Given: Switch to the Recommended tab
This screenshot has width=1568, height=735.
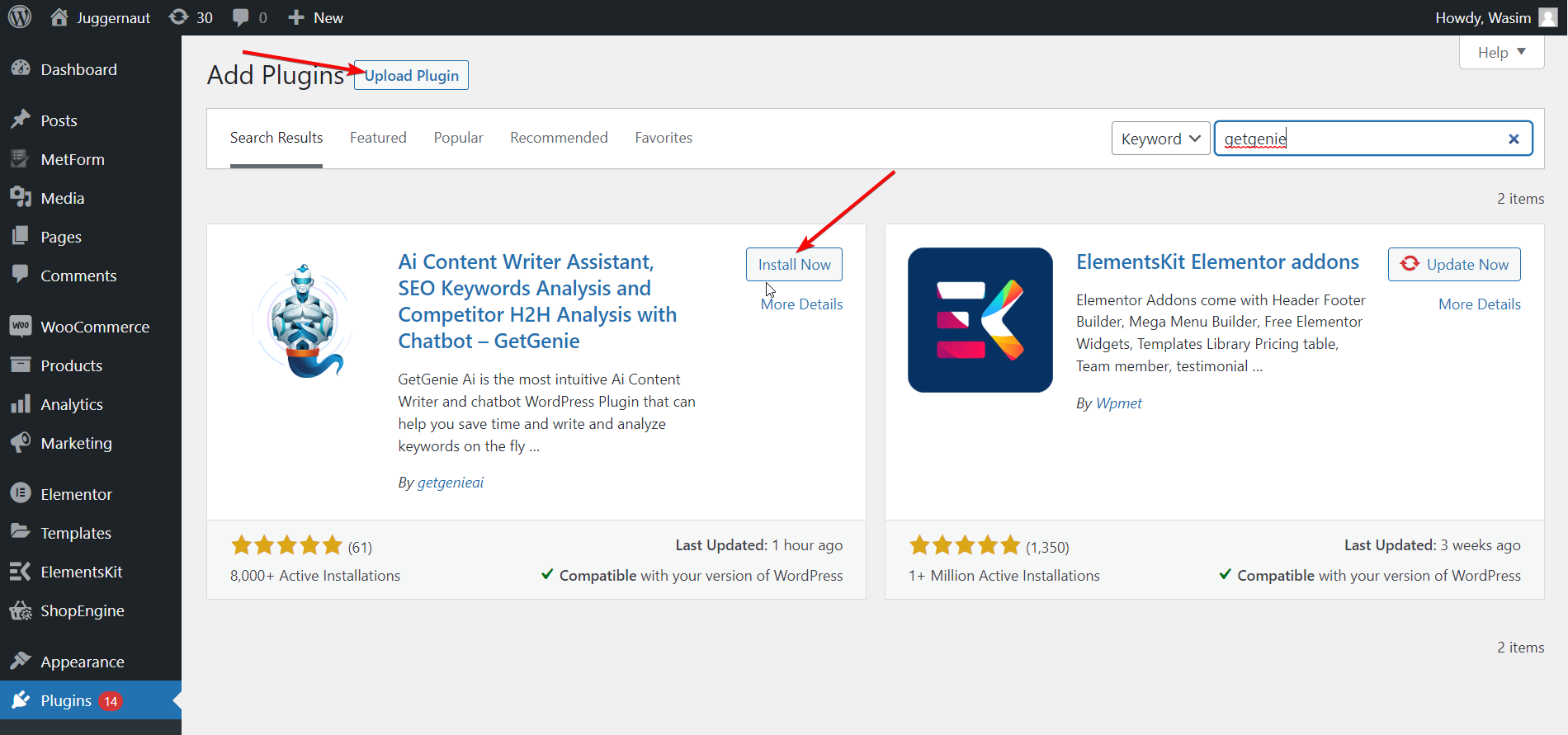Looking at the screenshot, I should [559, 138].
